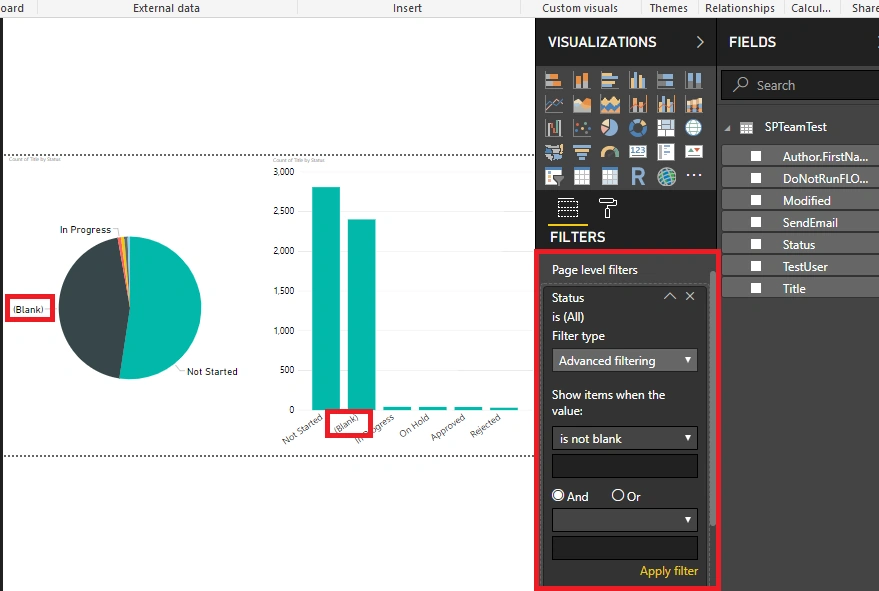
Task: Open the Advanced filtering type dropdown
Action: [624, 361]
